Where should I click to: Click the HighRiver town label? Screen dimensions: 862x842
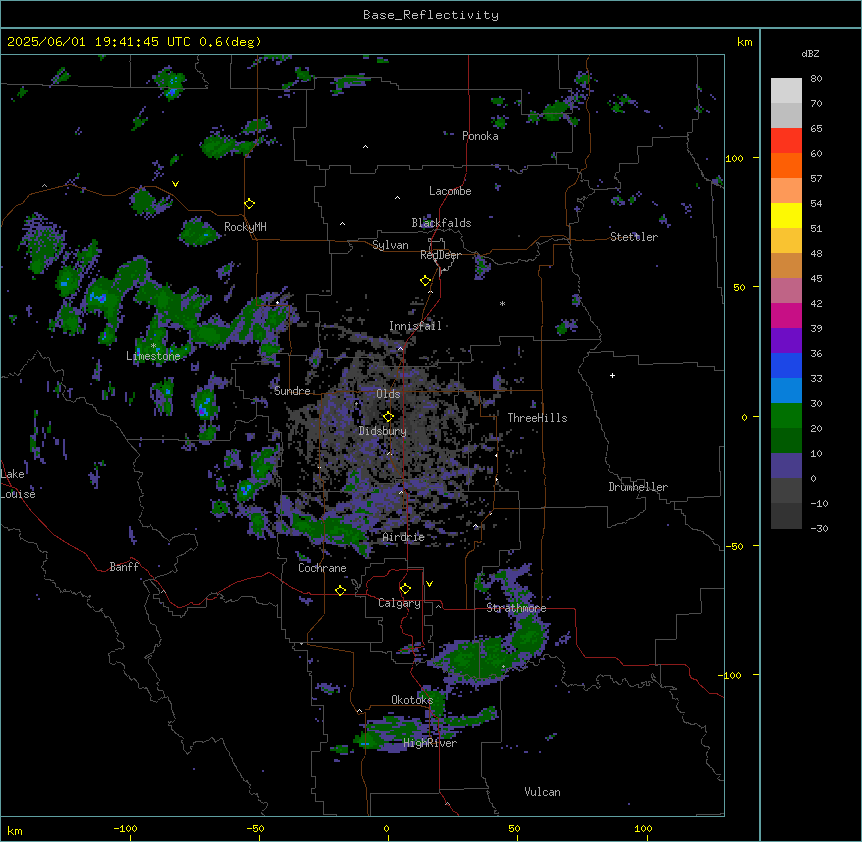pyautogui.click(x=430, y=743)
